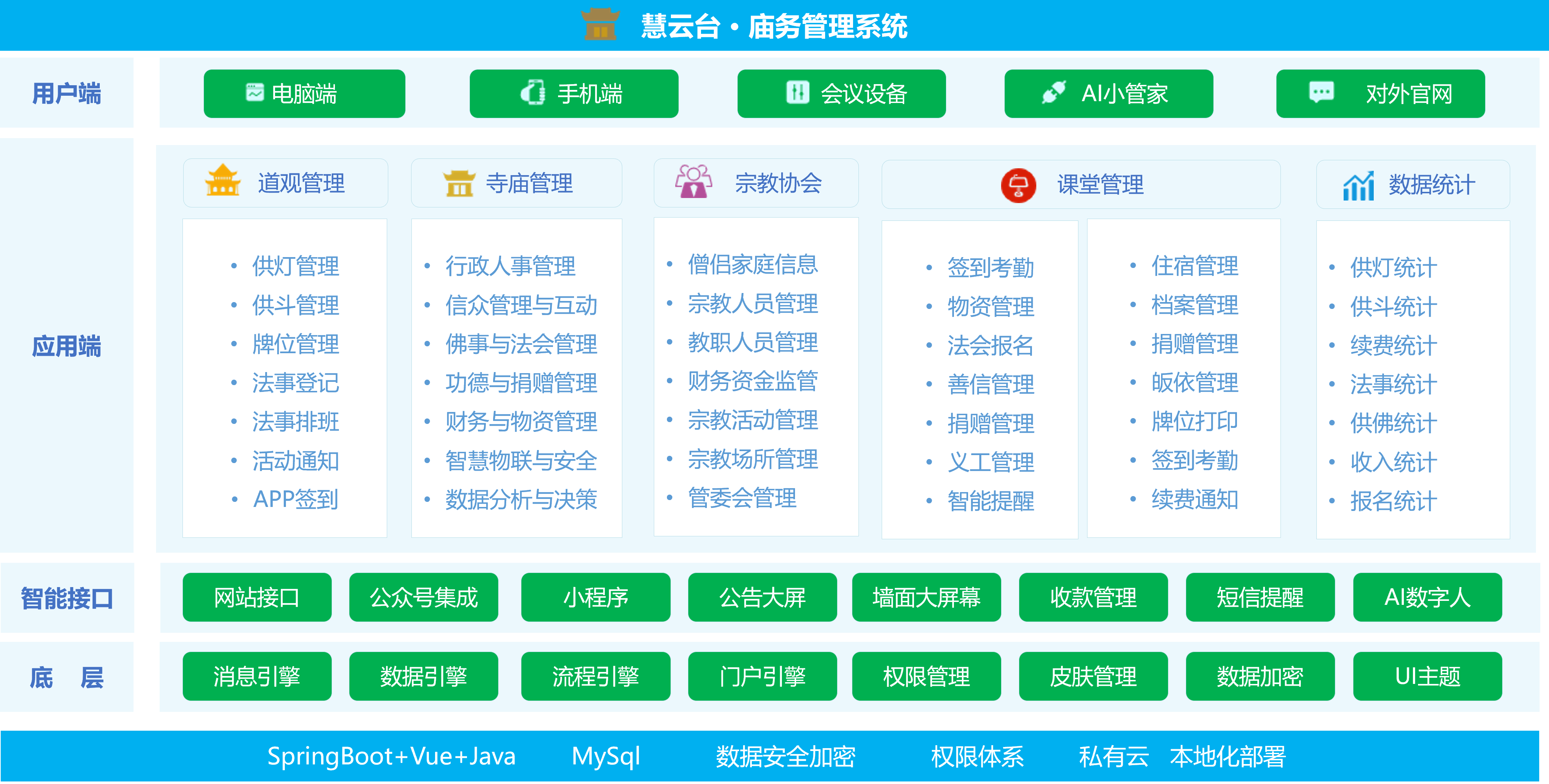
Task: Click the plug icon on AI小管家 button
Action: click(x=1054, y=92)
